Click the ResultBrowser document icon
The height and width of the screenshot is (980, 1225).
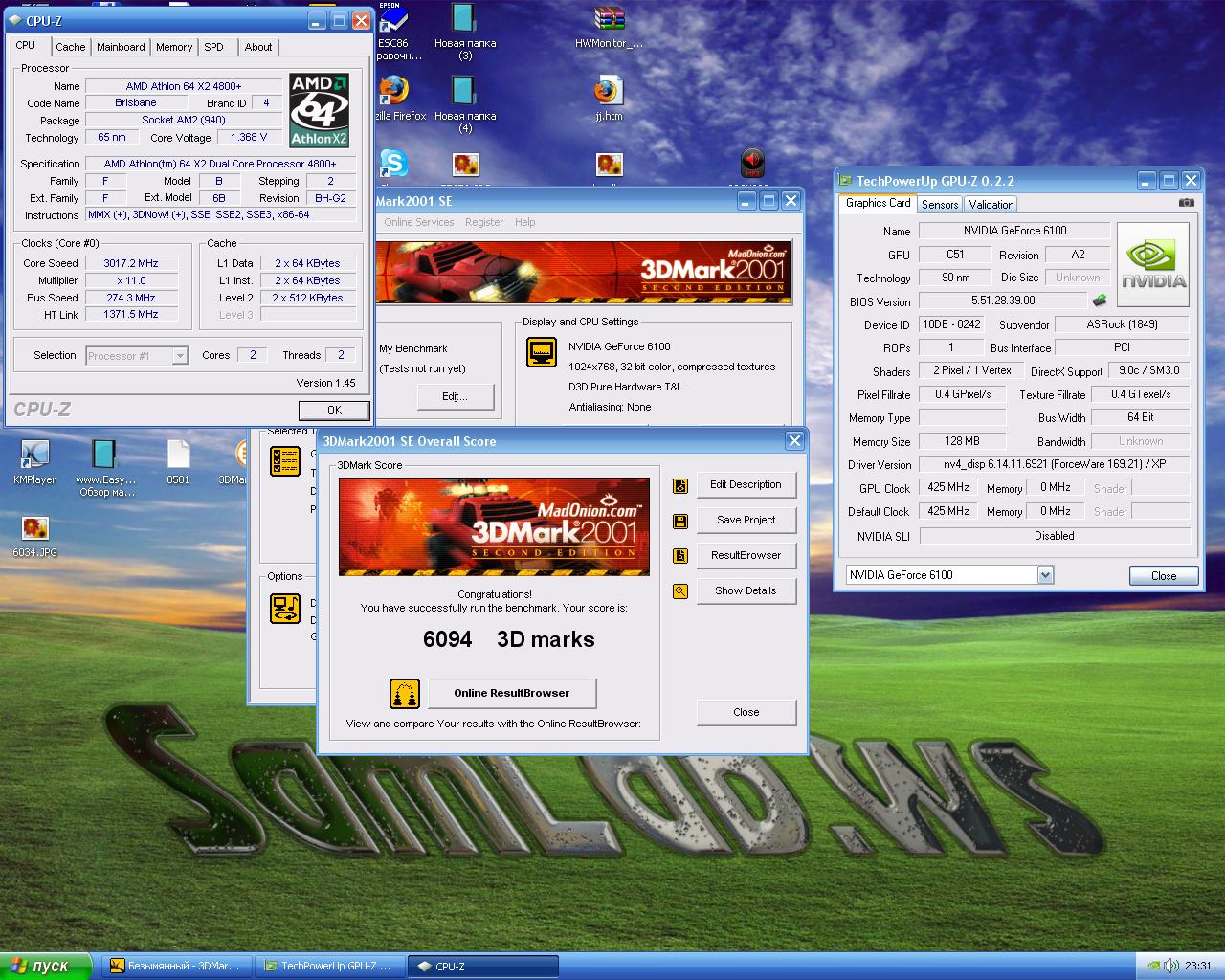(x=680, y=556)
